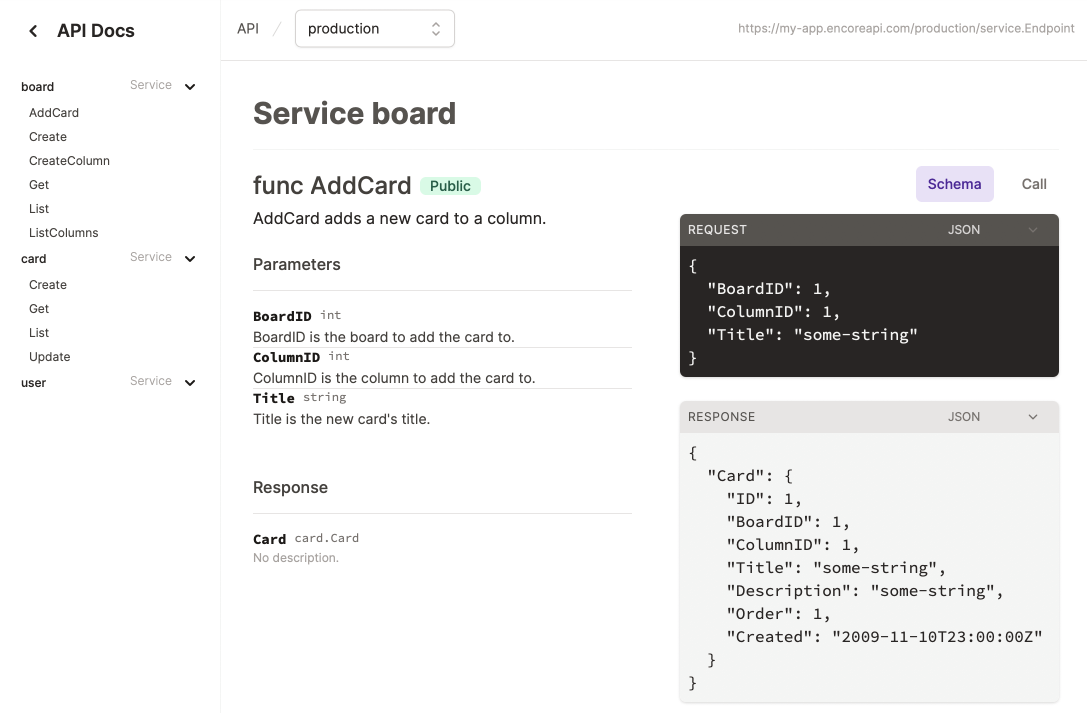This screenshot has width=1087, height=713.
Task: Click the stepper arrows inside the production selector
Action: tap(435, 28)
